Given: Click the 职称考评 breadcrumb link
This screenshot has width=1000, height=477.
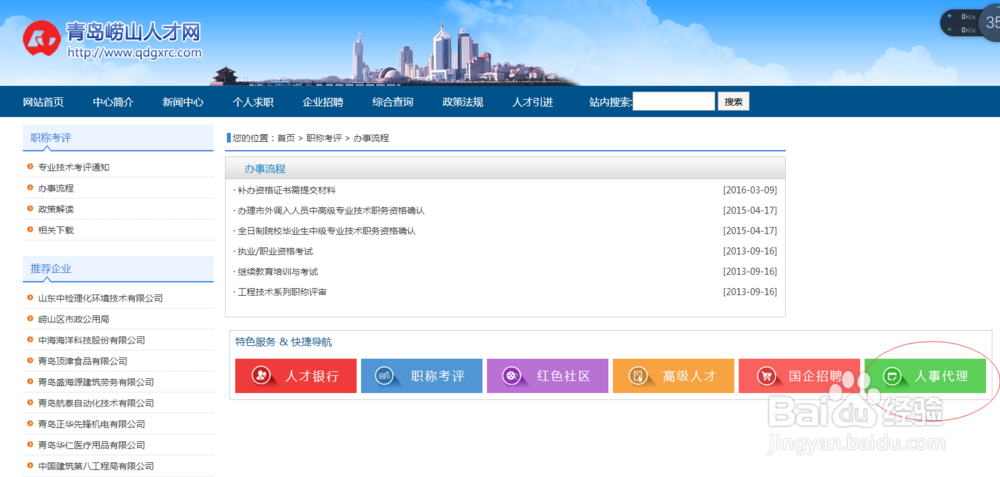Looking at the screenshot, I should click(324, 138).
